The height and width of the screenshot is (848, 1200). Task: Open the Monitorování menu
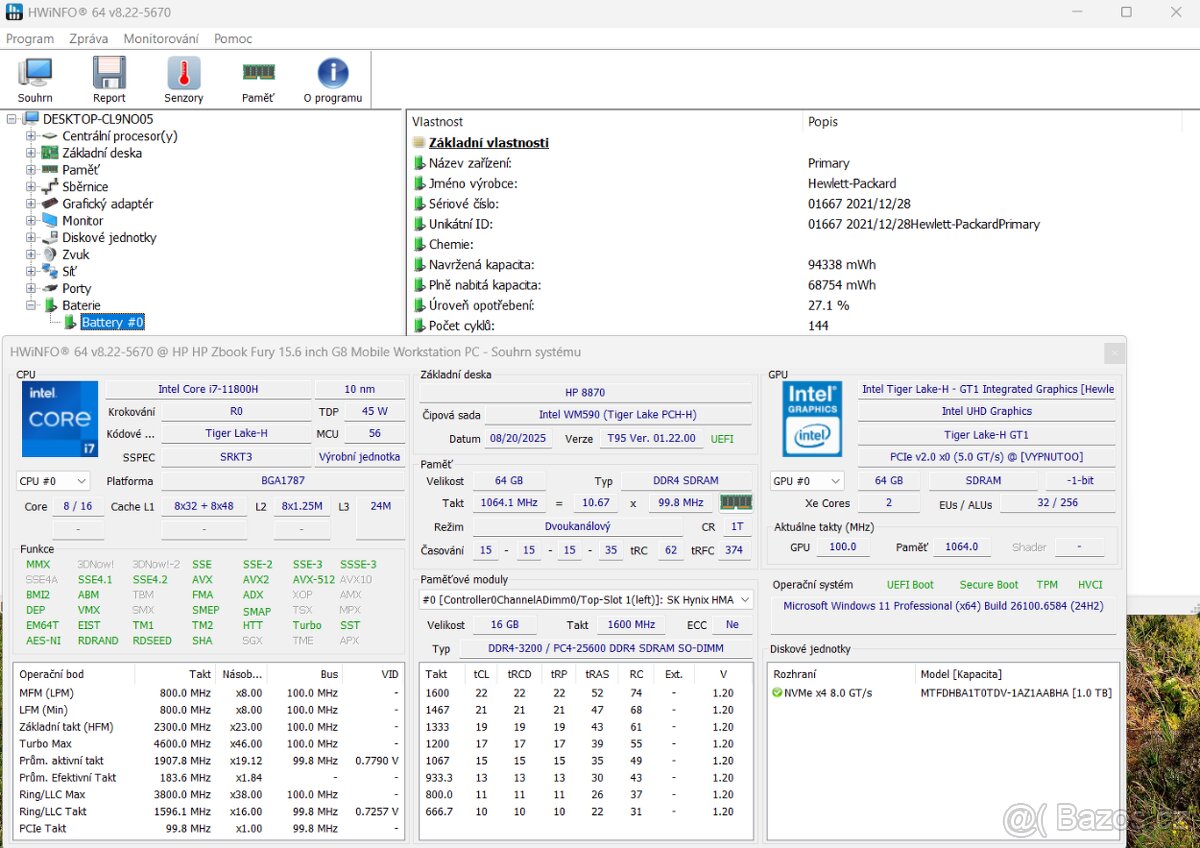pyautogui.click(x=161, y=38)
